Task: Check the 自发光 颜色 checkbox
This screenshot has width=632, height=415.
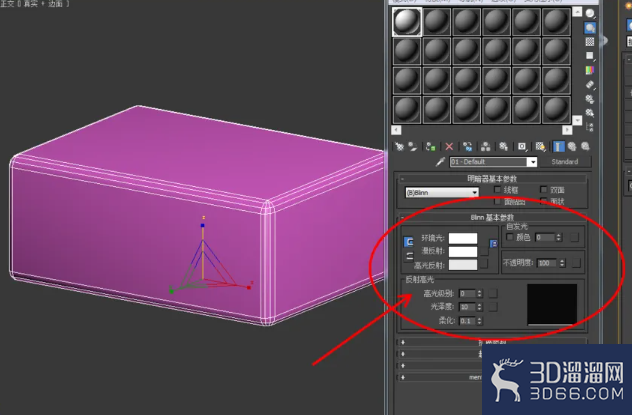Action: pos(509,237)
